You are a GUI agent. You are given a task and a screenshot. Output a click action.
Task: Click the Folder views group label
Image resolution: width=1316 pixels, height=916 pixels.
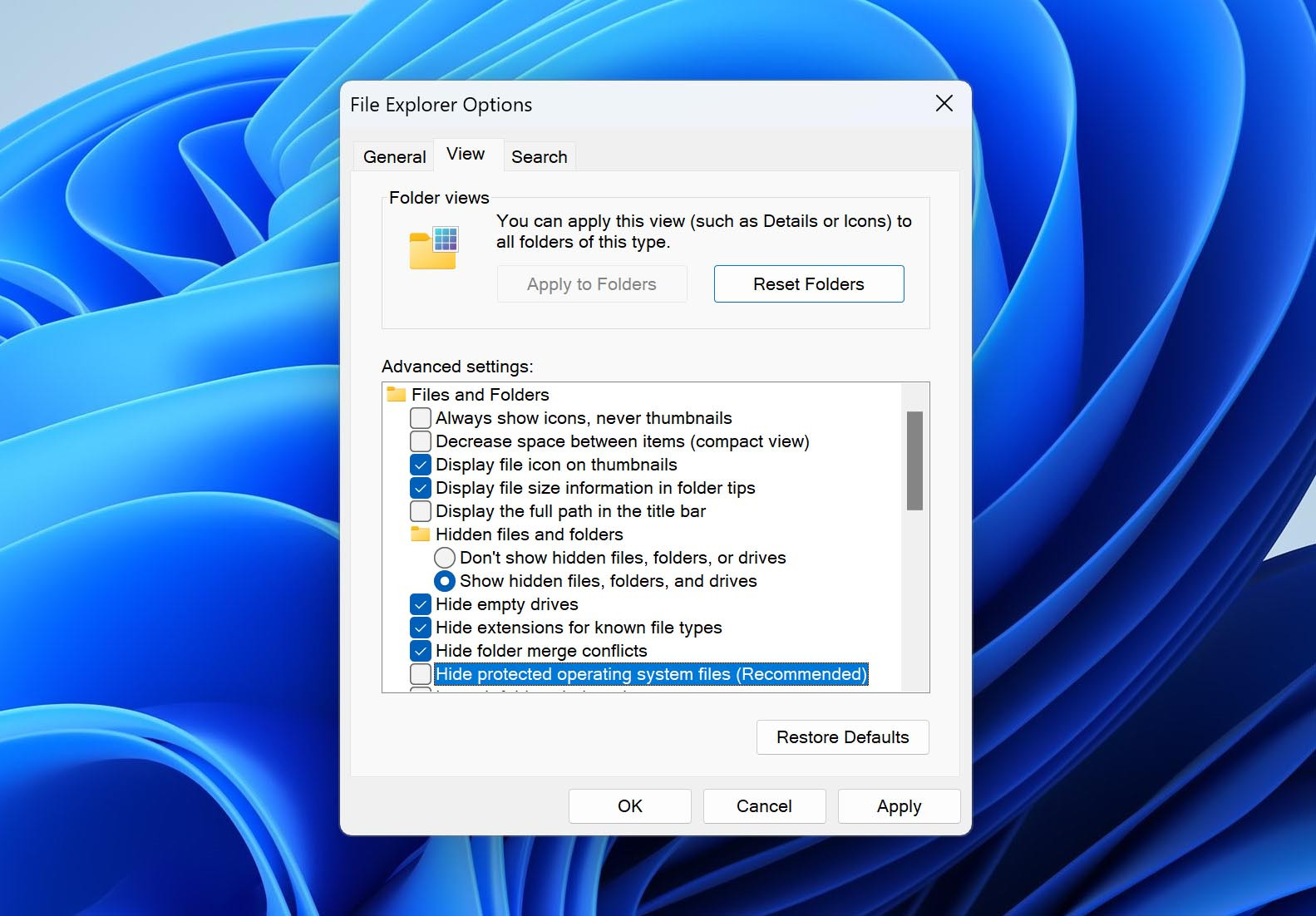(439, 198)
